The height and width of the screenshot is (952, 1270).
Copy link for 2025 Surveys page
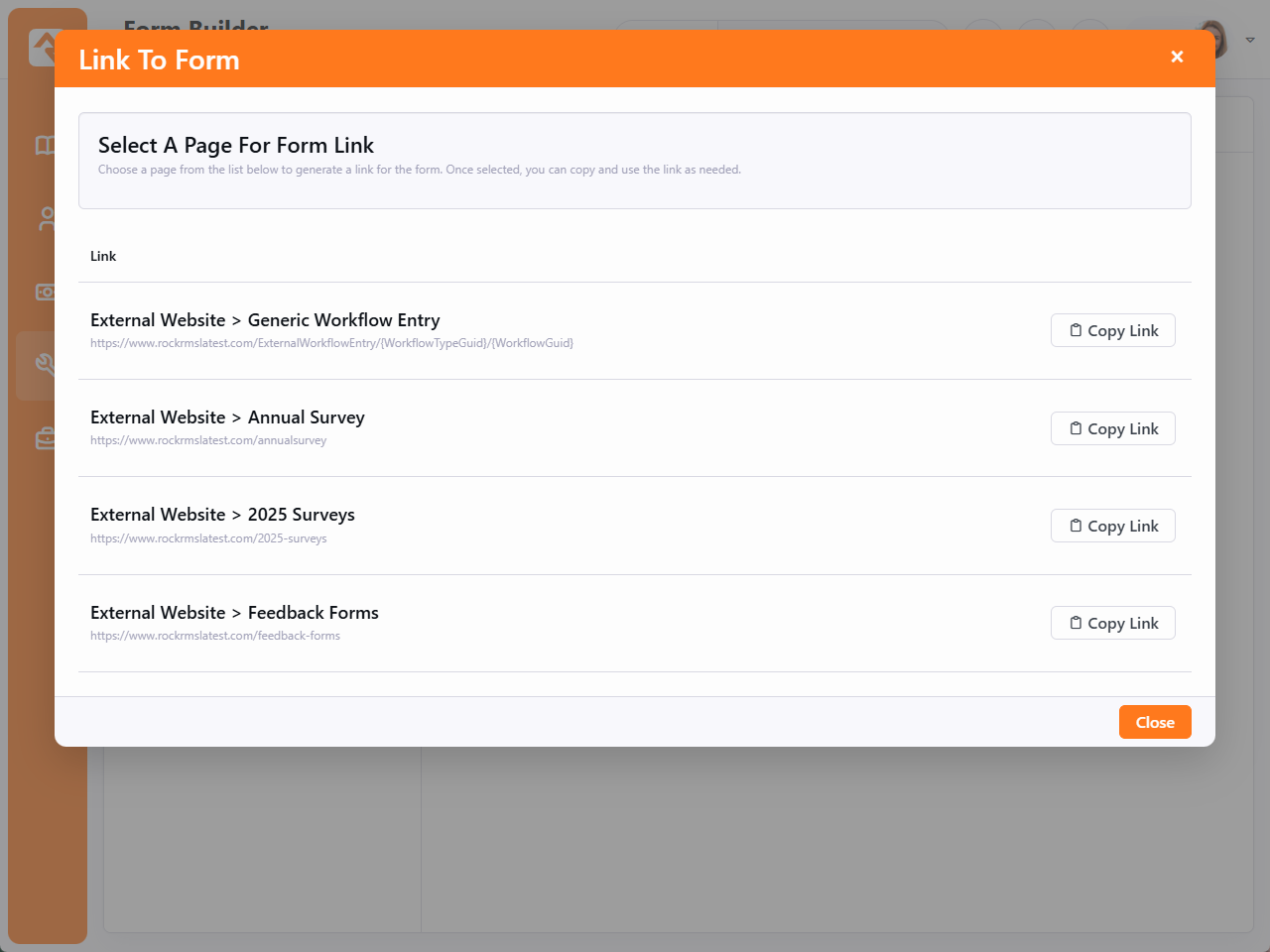pos(1112,526)
